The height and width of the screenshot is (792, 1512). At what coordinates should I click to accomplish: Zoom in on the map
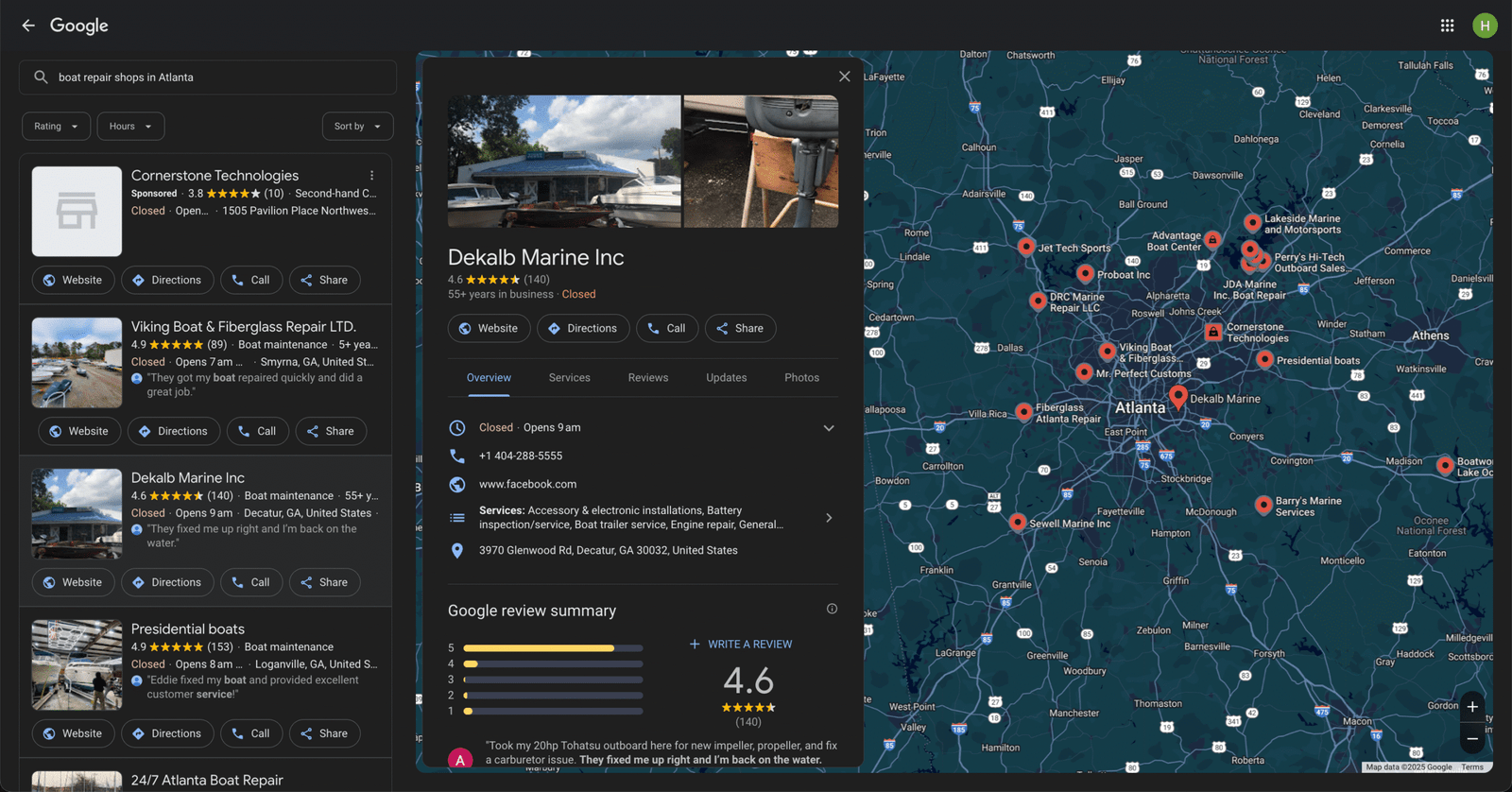pos(1472,707)
